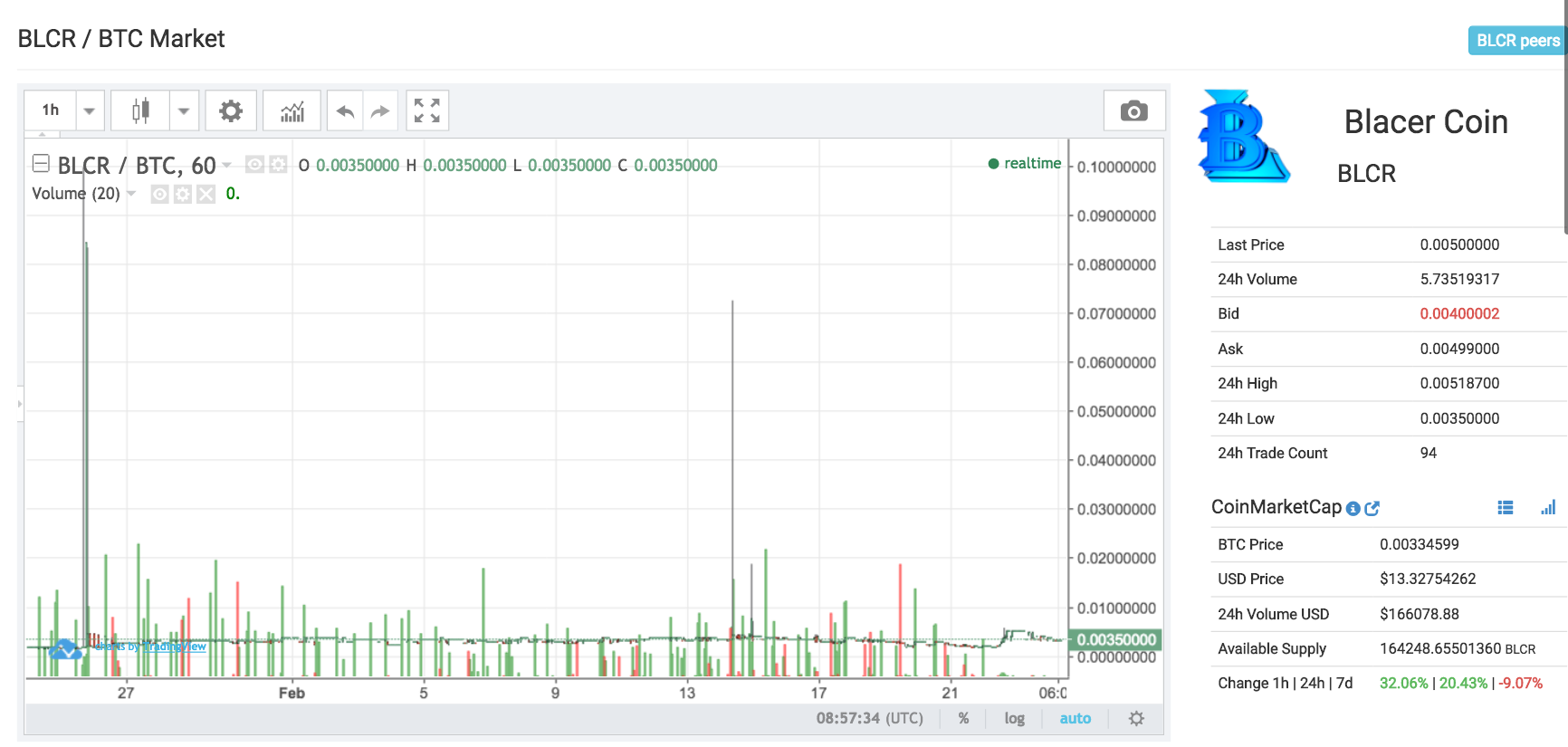
Task: Toggle log scale mode
Action: pos(1014,718)
